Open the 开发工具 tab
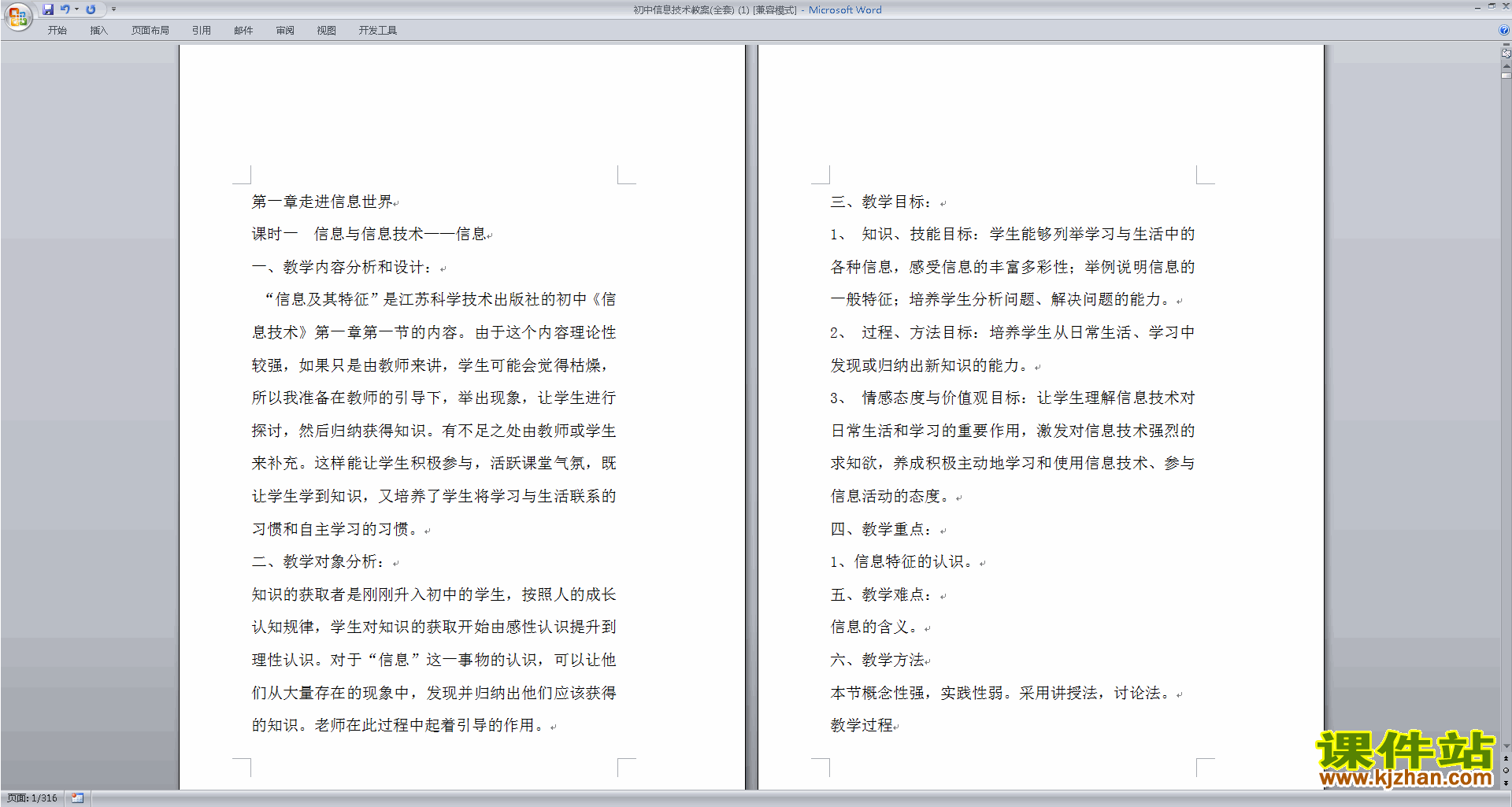The height and width of the screenshot is (807, 1512). pyautogui.click(x=377, y=31)
